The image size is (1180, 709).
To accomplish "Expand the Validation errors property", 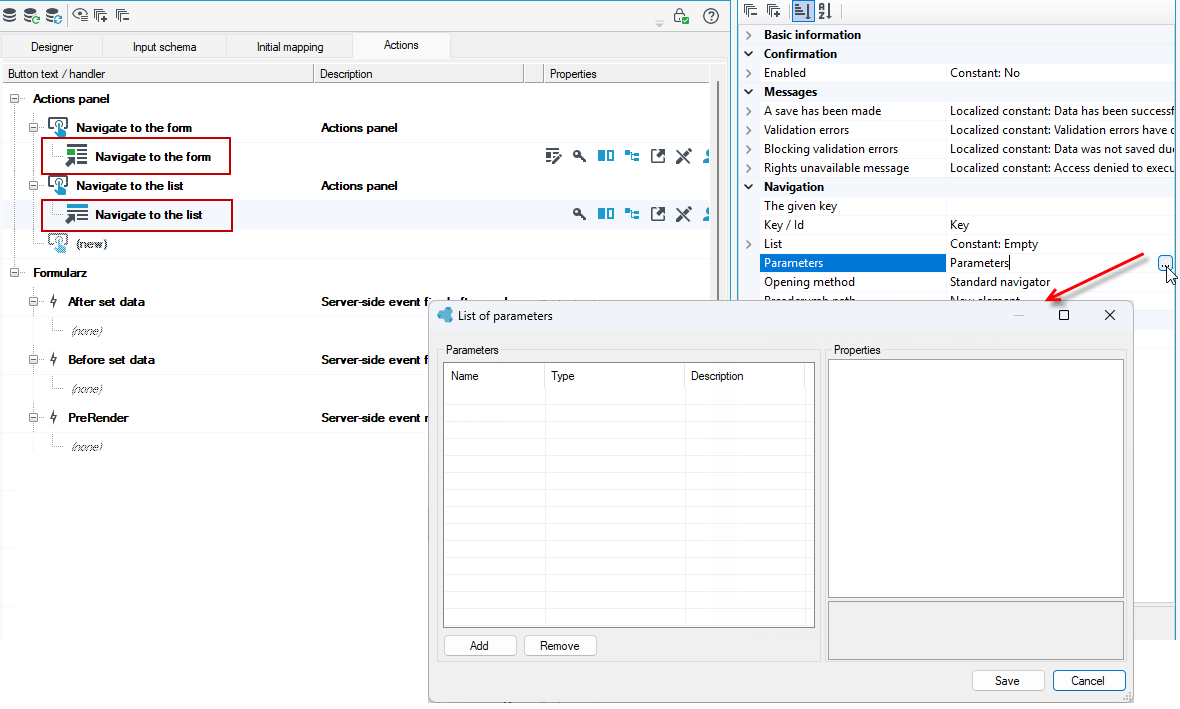I will (749, 130).
